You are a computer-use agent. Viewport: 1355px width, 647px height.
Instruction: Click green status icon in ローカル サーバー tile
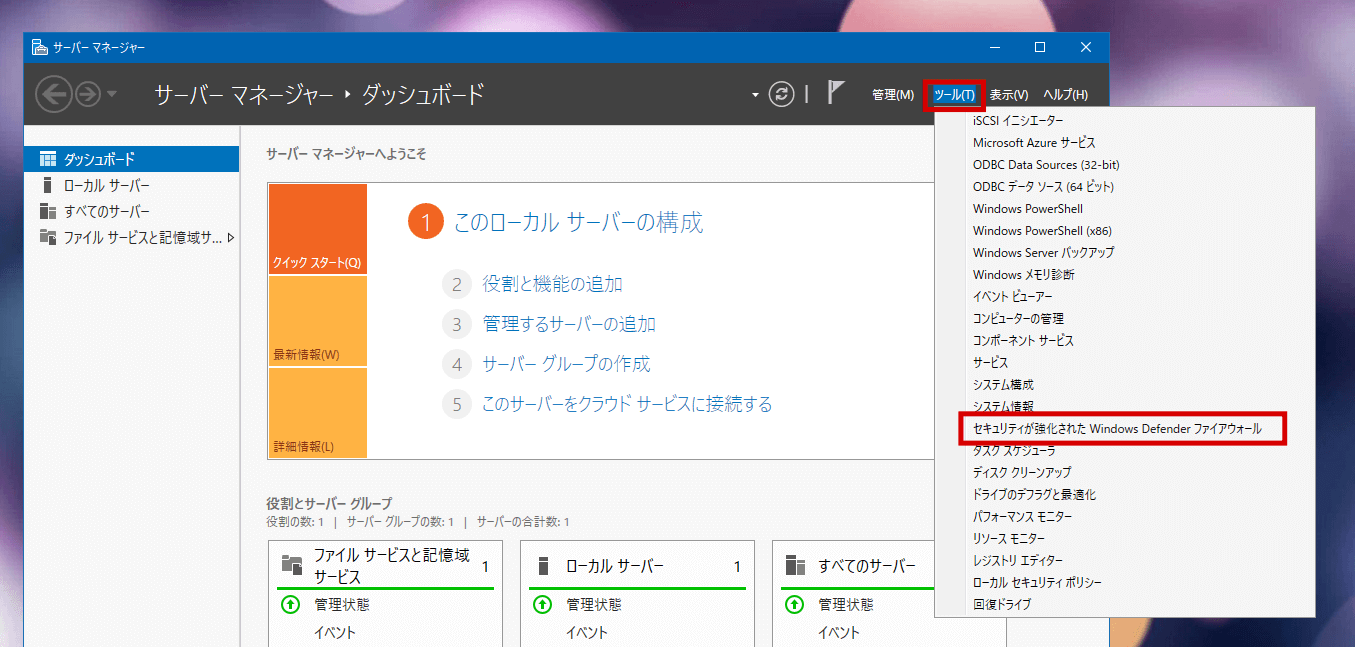tap(542, 604)
